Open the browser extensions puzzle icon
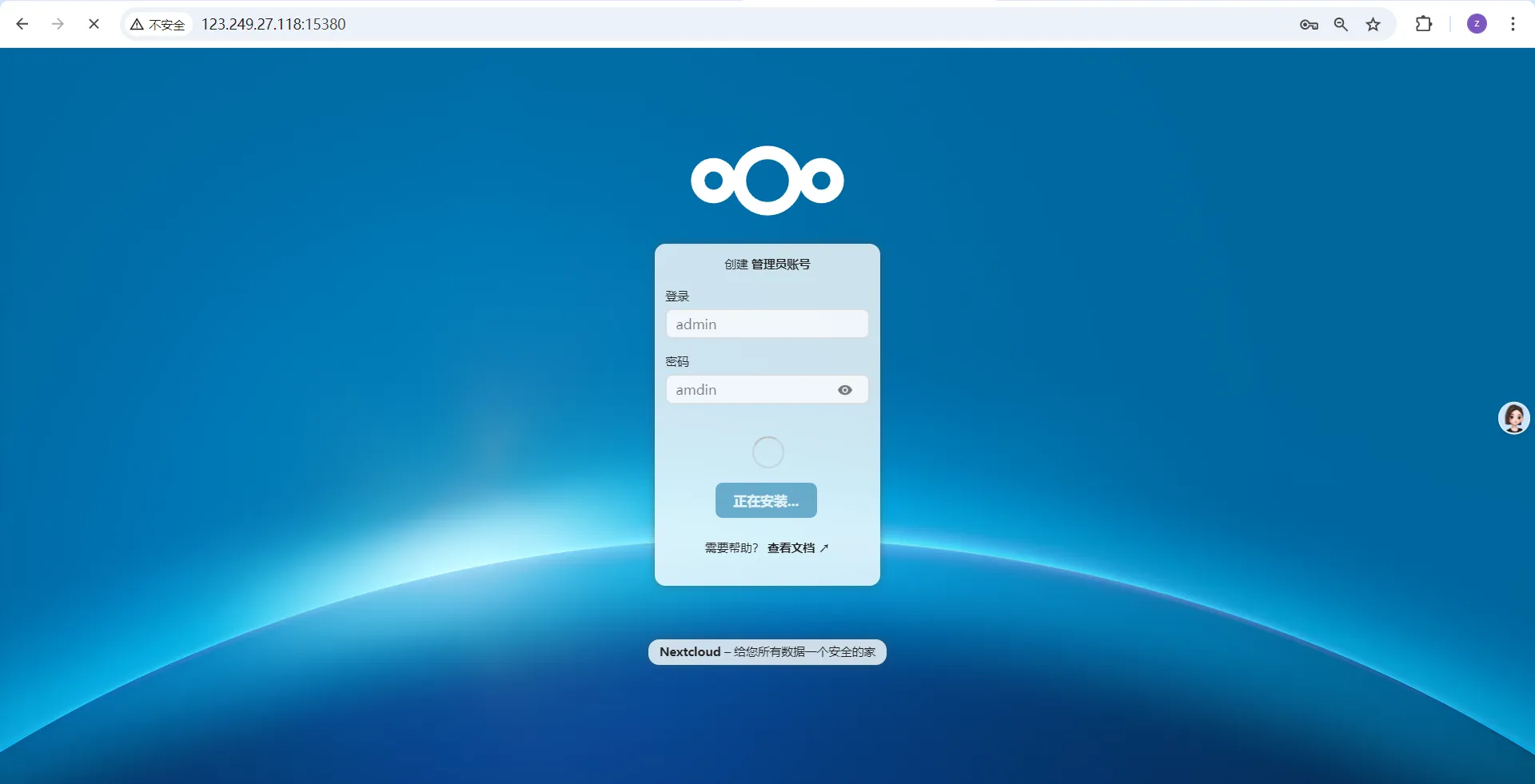Screen dimensions: 1535x784 (1424, 24)
